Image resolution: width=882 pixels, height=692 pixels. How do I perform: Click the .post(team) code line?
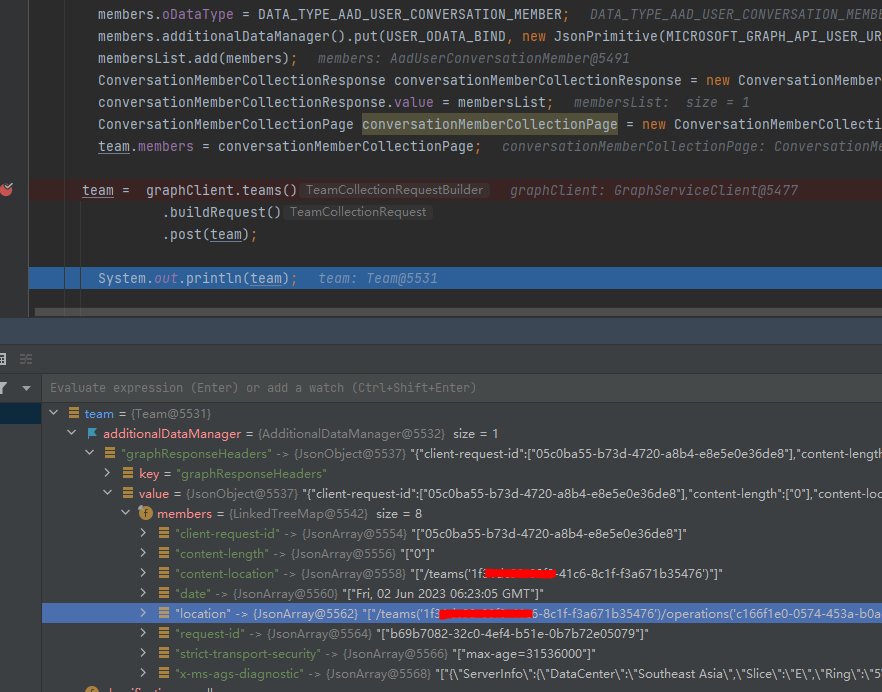tap(210, 235)
